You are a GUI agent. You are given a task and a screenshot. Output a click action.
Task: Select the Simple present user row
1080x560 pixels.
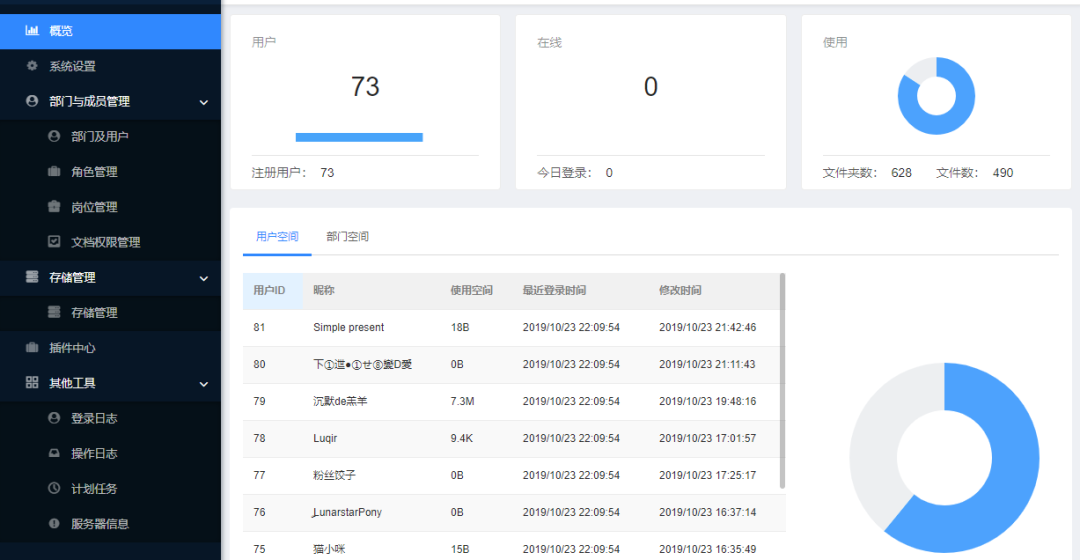pyautogui.click(x=348, y=328)
